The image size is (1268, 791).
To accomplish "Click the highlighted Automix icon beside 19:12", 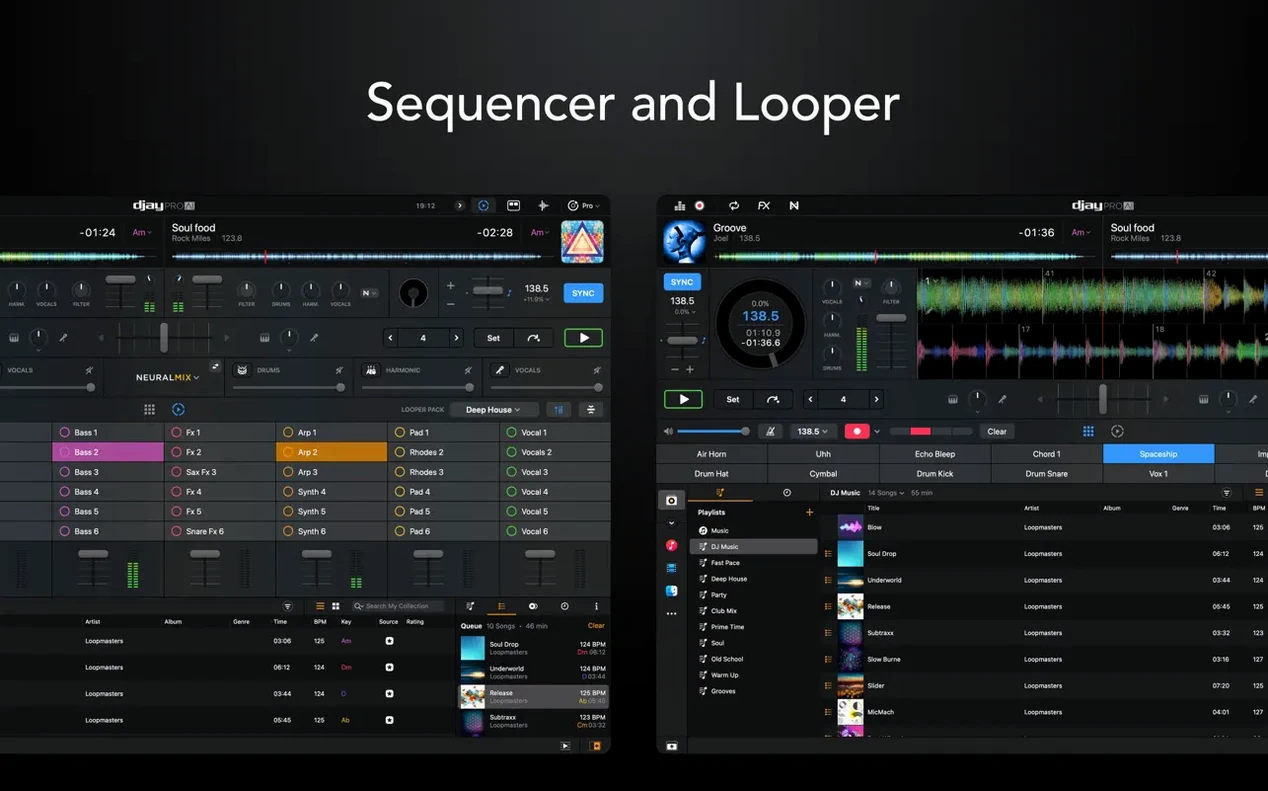I will [483, 205].
